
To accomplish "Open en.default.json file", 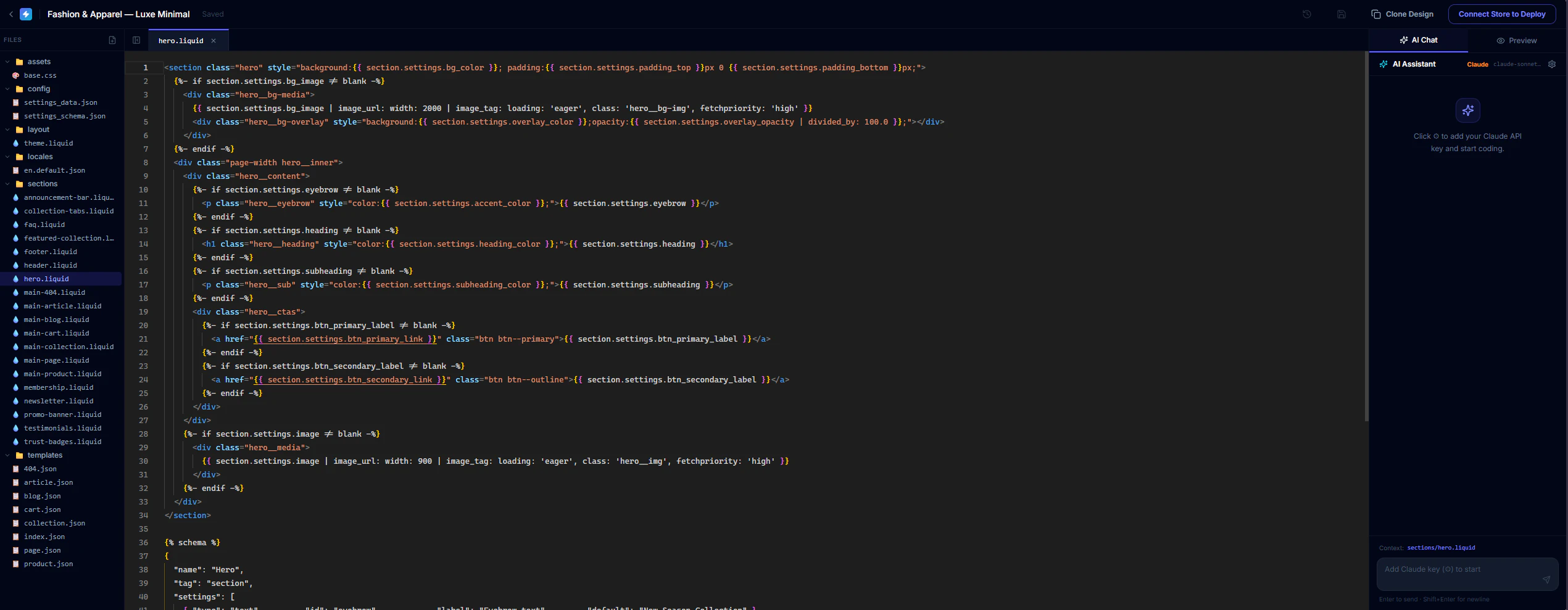I will click(x=61, y=170).
